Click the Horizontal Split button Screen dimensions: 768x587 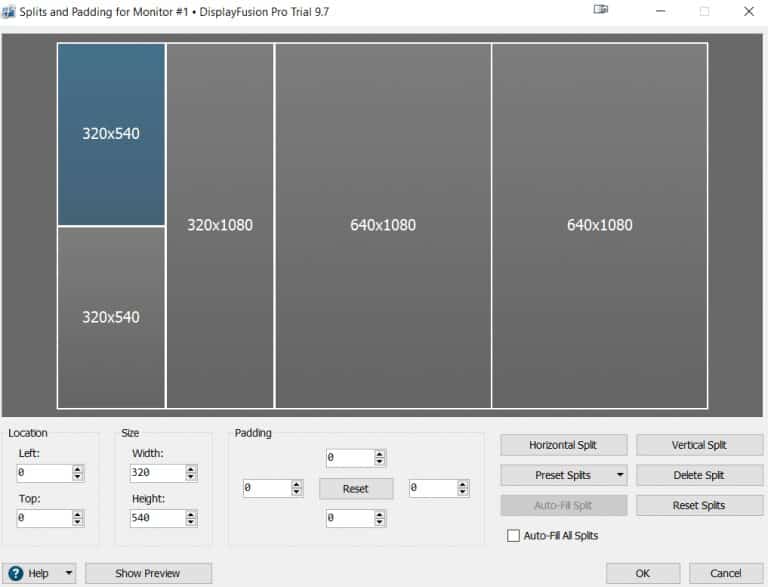[x=563, y=445]
